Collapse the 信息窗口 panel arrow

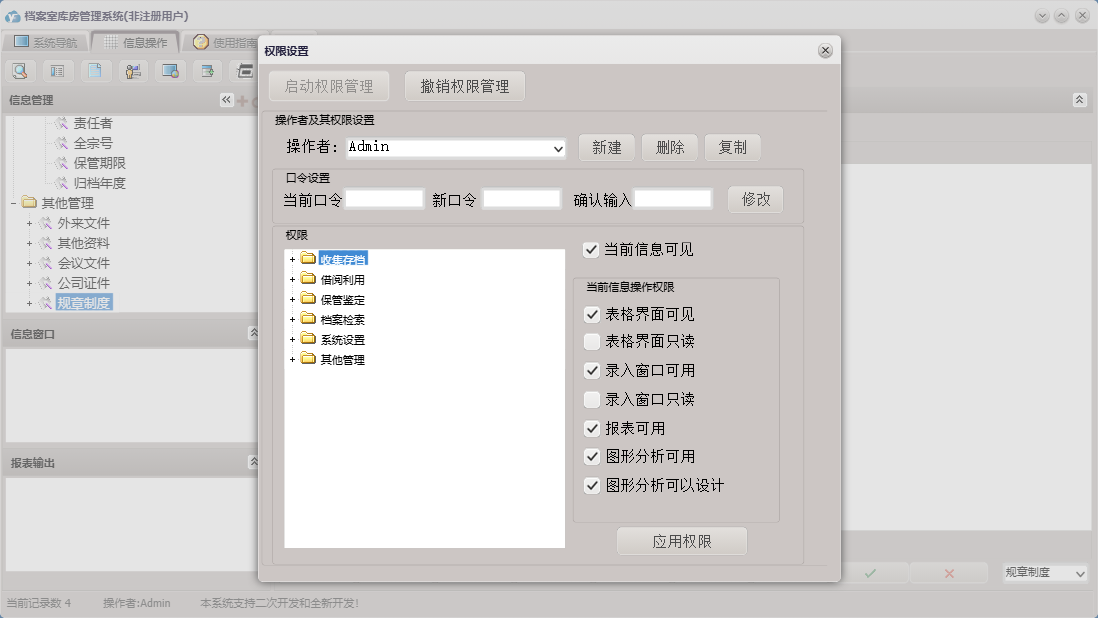click(253, 333)
